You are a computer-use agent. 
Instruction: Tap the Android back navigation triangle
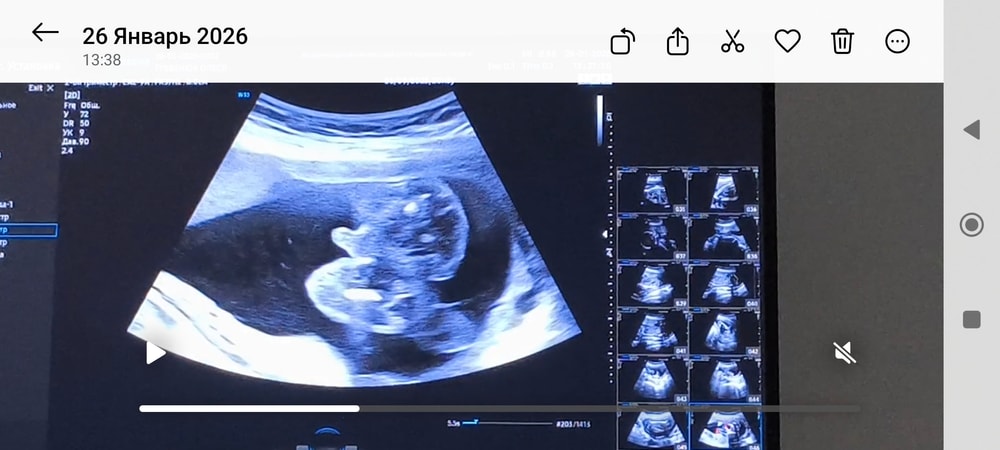click(x=971, y=130)
